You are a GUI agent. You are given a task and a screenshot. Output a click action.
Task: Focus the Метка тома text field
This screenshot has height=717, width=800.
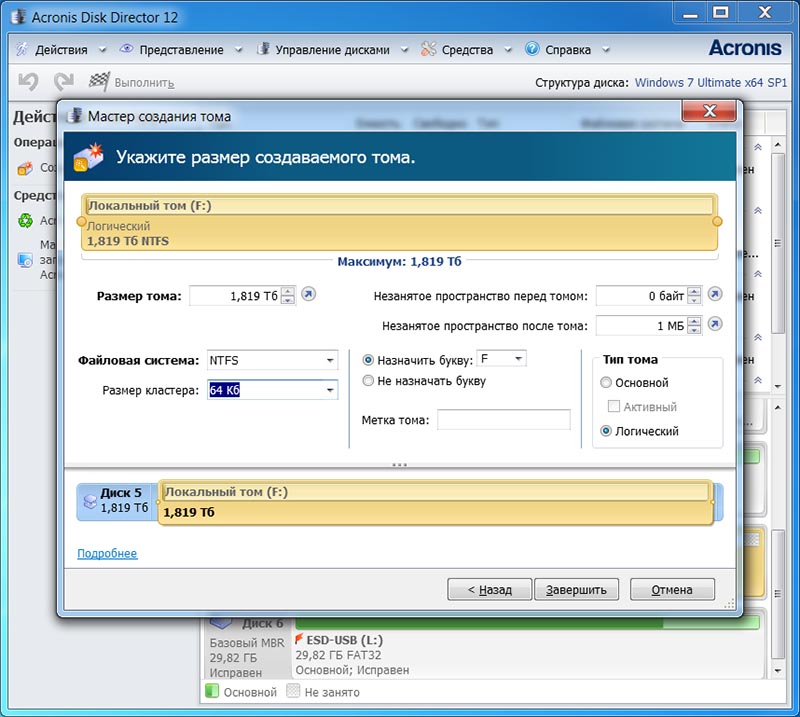pos(504,419)
